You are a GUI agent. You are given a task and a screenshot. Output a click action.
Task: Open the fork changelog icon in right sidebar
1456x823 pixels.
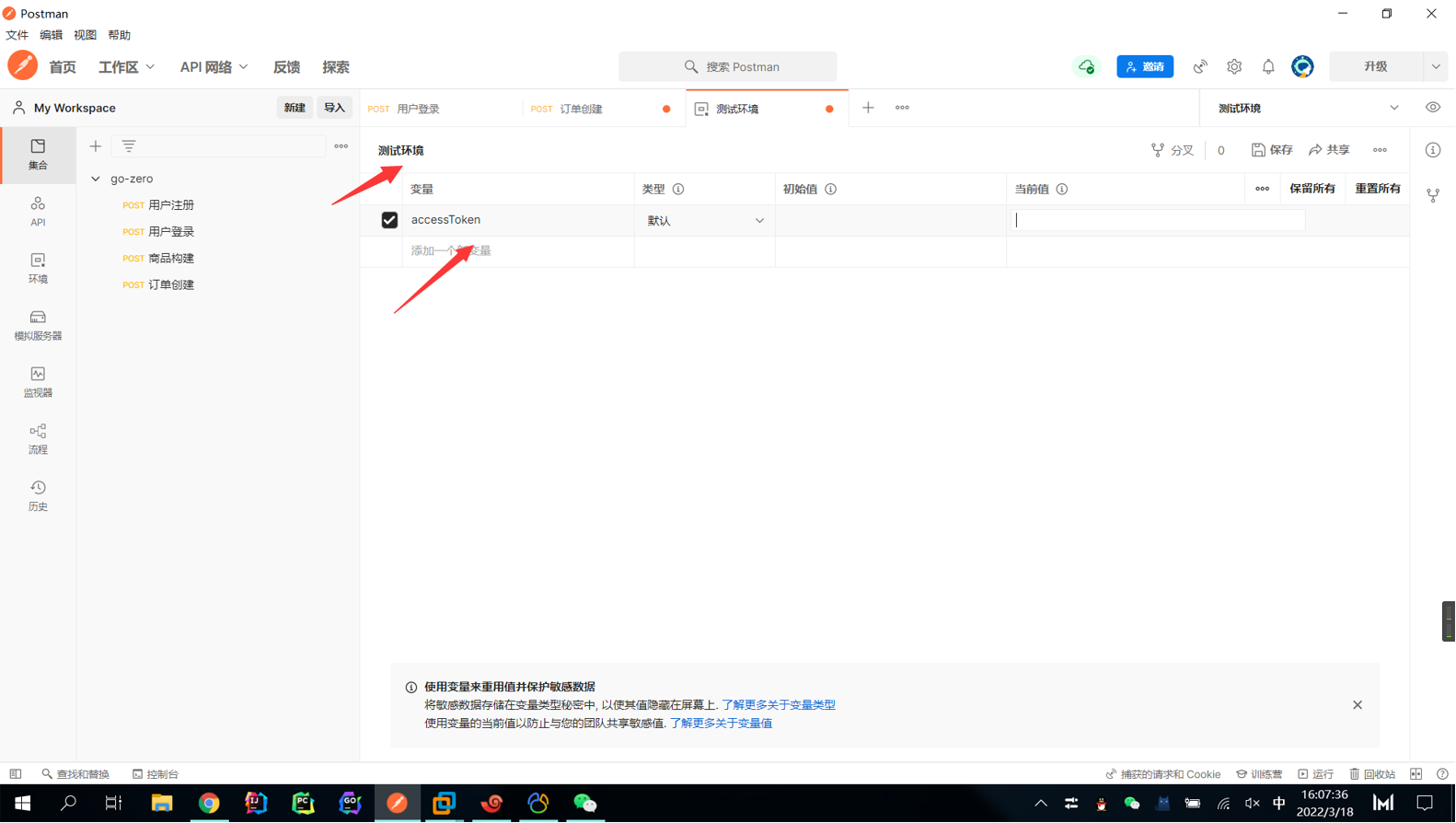1433,195
